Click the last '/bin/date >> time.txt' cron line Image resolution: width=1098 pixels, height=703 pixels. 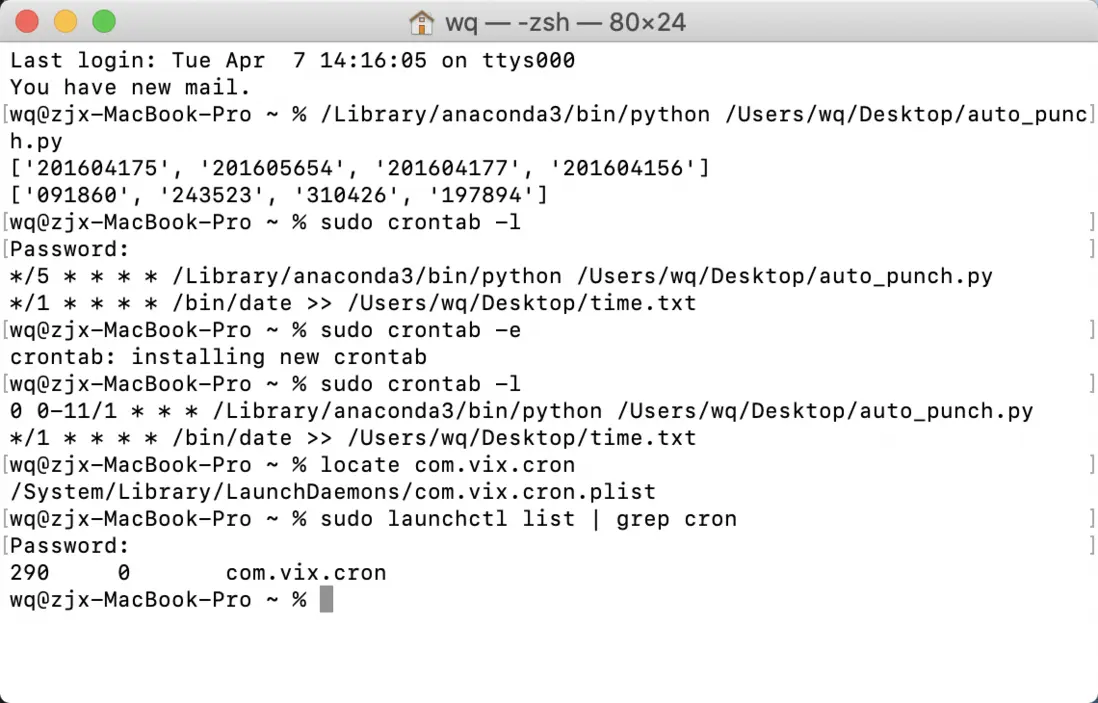coord(353,438)
